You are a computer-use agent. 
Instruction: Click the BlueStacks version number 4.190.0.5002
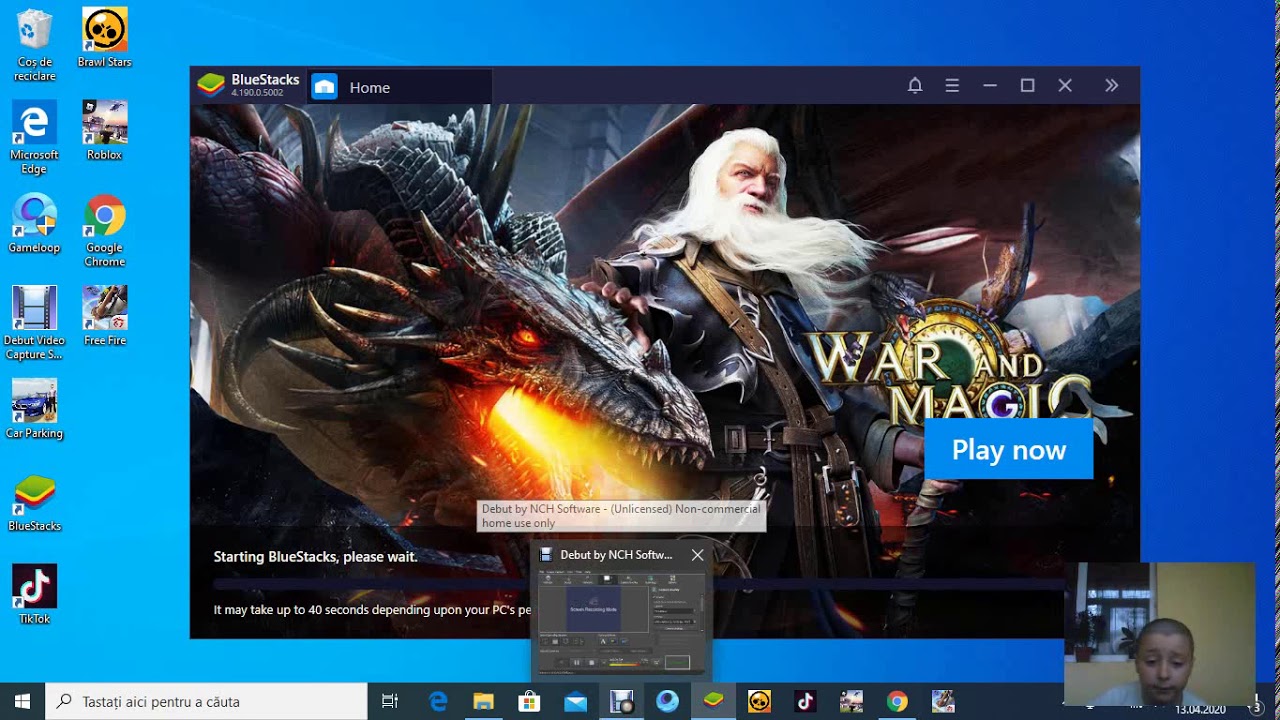(257, 93)
